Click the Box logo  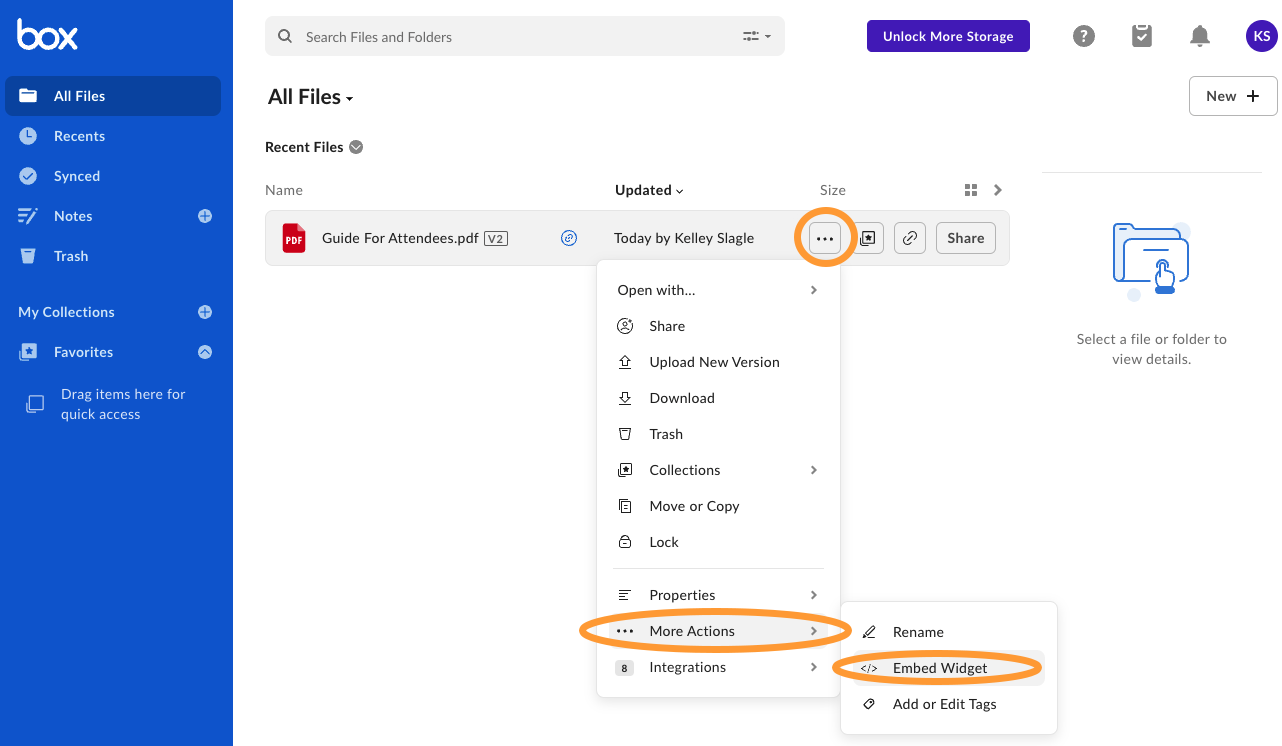(x=47, y=35)
